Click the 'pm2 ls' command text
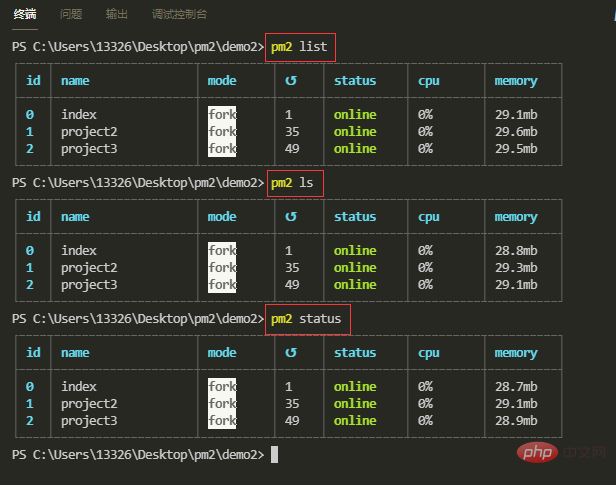Image resolution: width=616 pixels, height=485 pixels. [292, 183]
